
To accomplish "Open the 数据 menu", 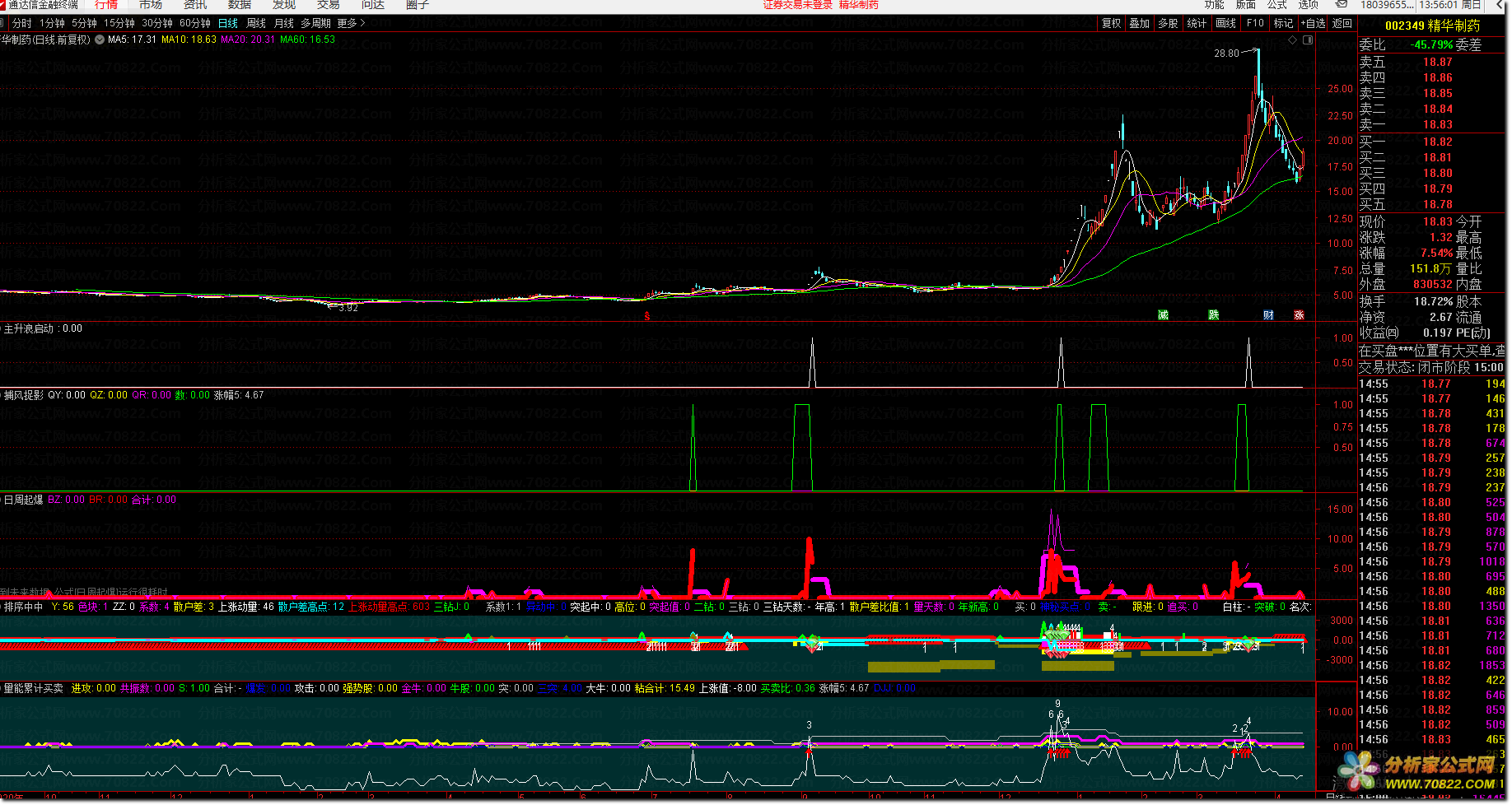I will pyautogui.click(x=240, y=4).
